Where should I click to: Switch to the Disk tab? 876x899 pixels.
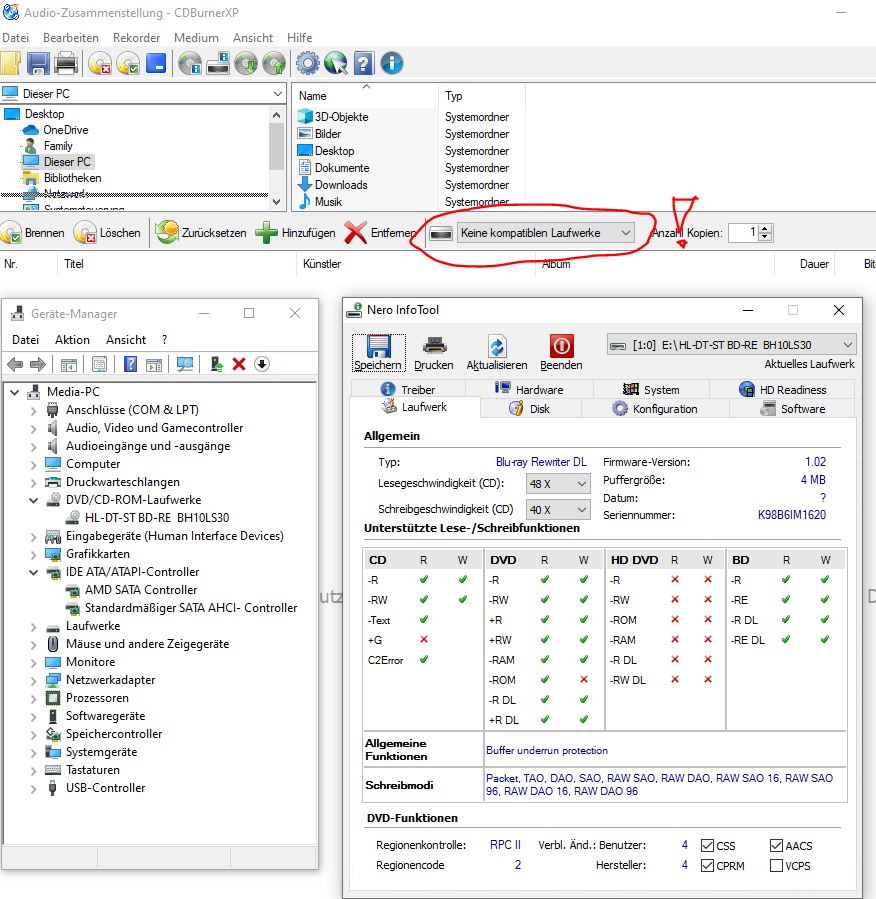pos(530,409)
